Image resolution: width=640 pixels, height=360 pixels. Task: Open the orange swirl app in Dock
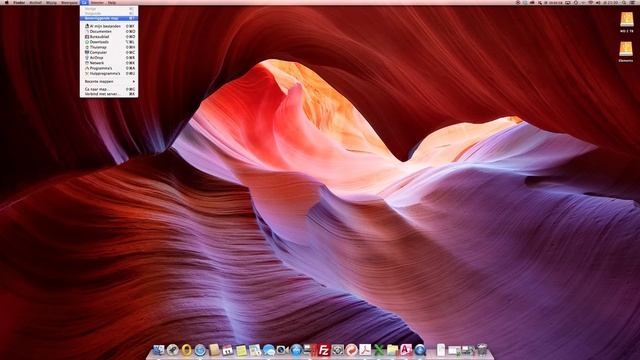pyautogui.click(x=351, y=350)
